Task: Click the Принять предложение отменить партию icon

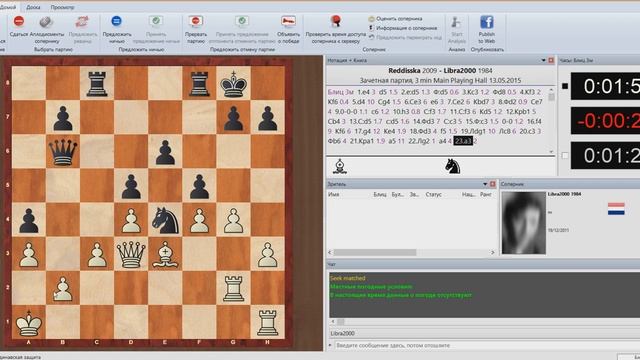Action: pos(242,21)
